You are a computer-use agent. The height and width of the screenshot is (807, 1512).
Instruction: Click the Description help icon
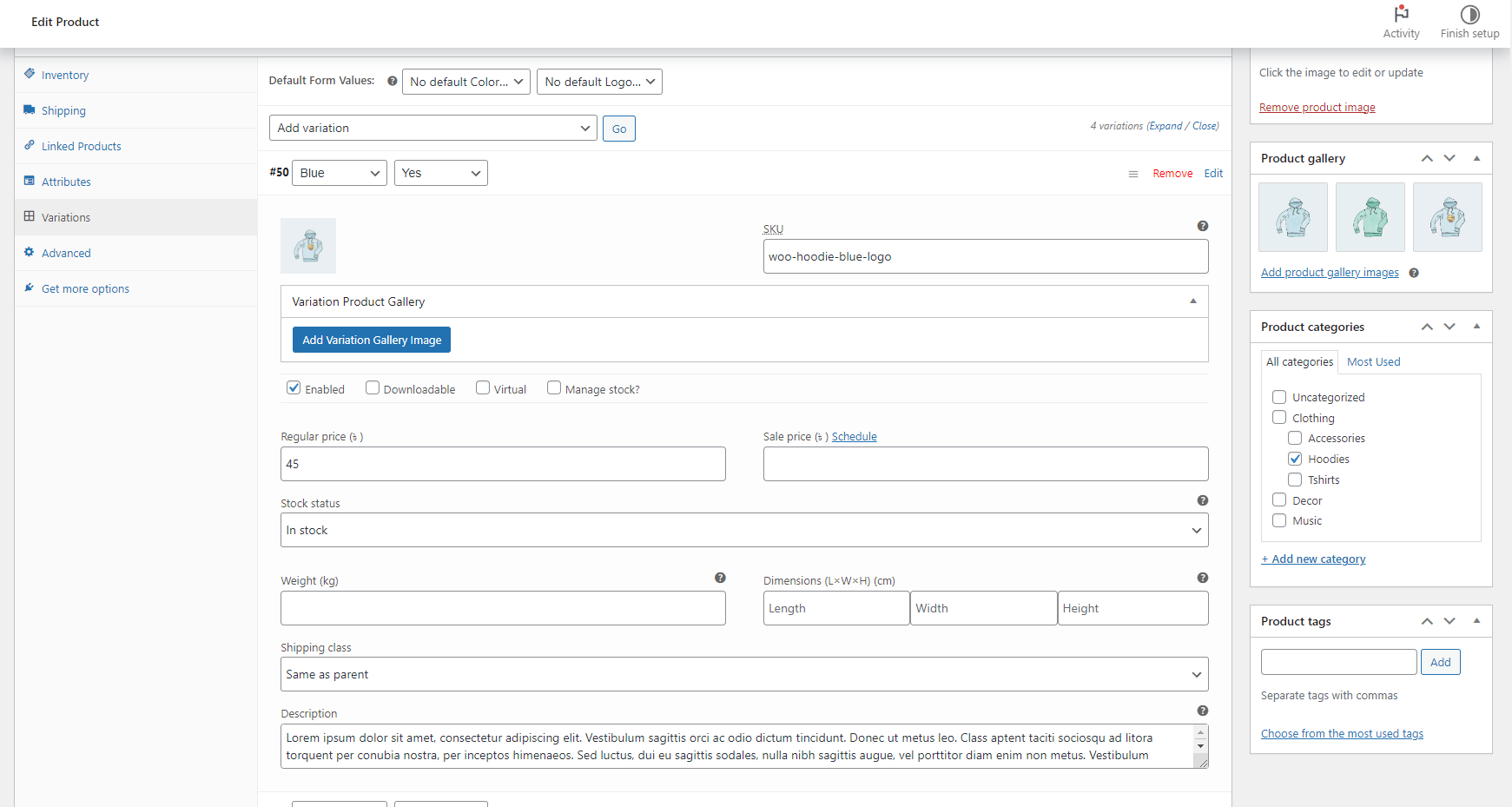tap(1203, 711)
